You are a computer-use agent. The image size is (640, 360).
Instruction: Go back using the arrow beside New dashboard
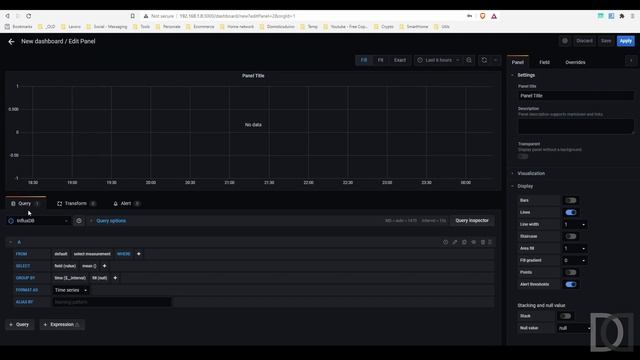[11, 41]
